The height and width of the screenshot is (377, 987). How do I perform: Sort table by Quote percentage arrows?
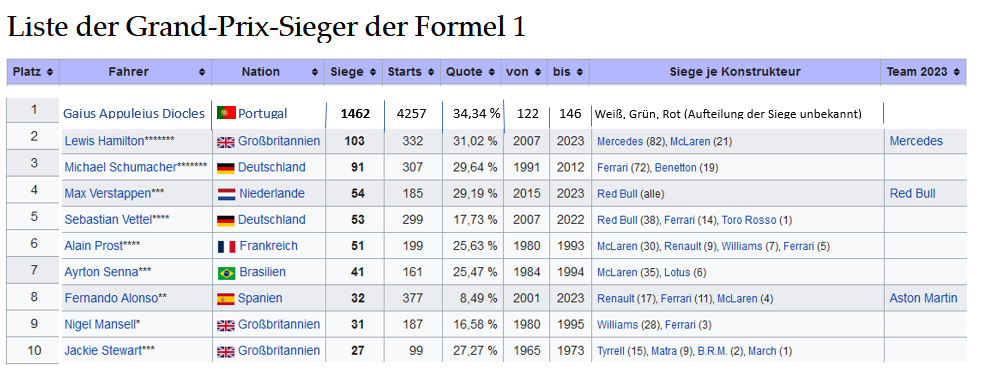[x=491, y=72]
